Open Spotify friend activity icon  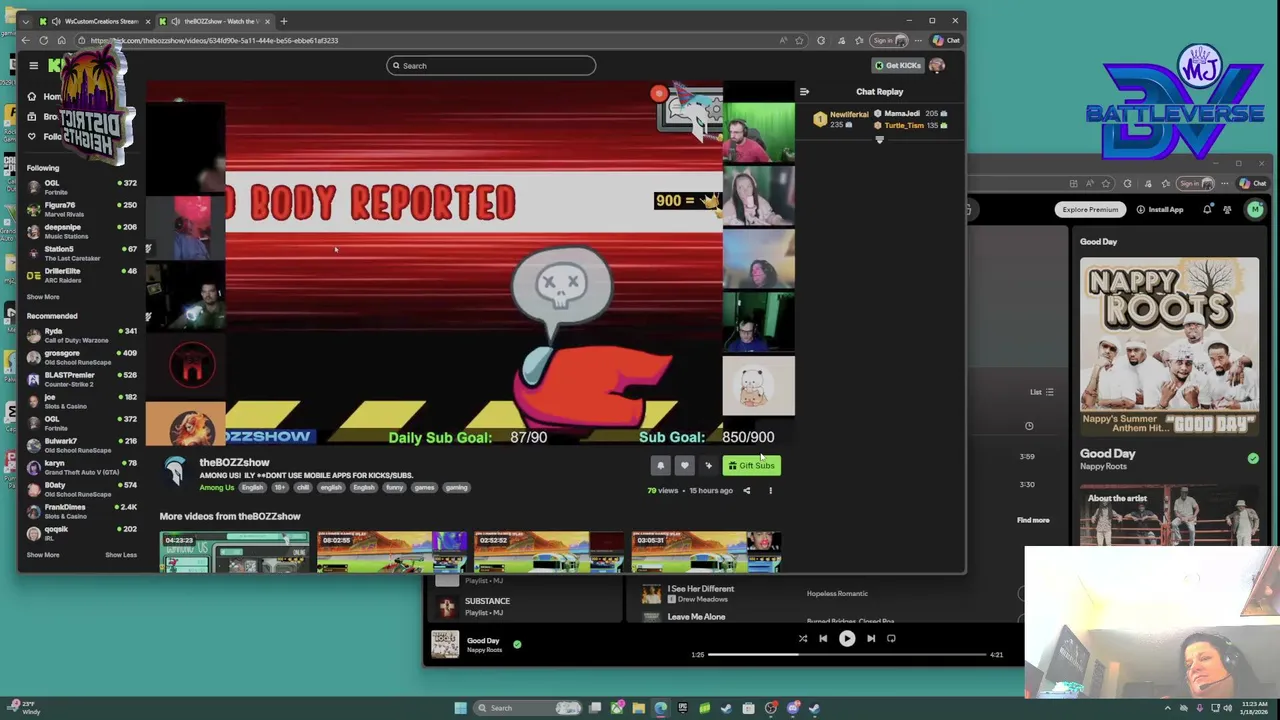click(x=1227, y=210)
